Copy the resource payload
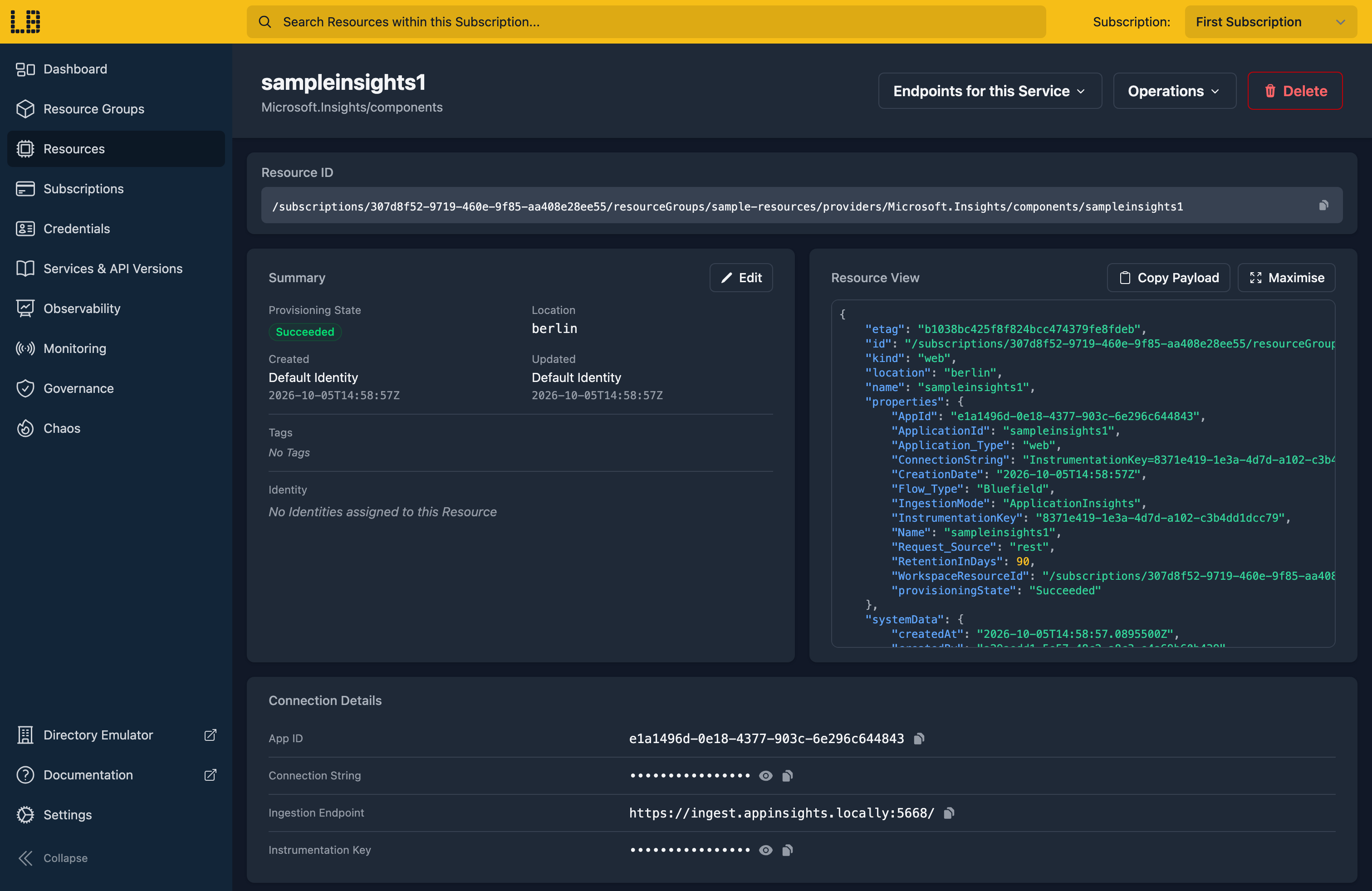Screen dimensions: 1372x891 1168,278
